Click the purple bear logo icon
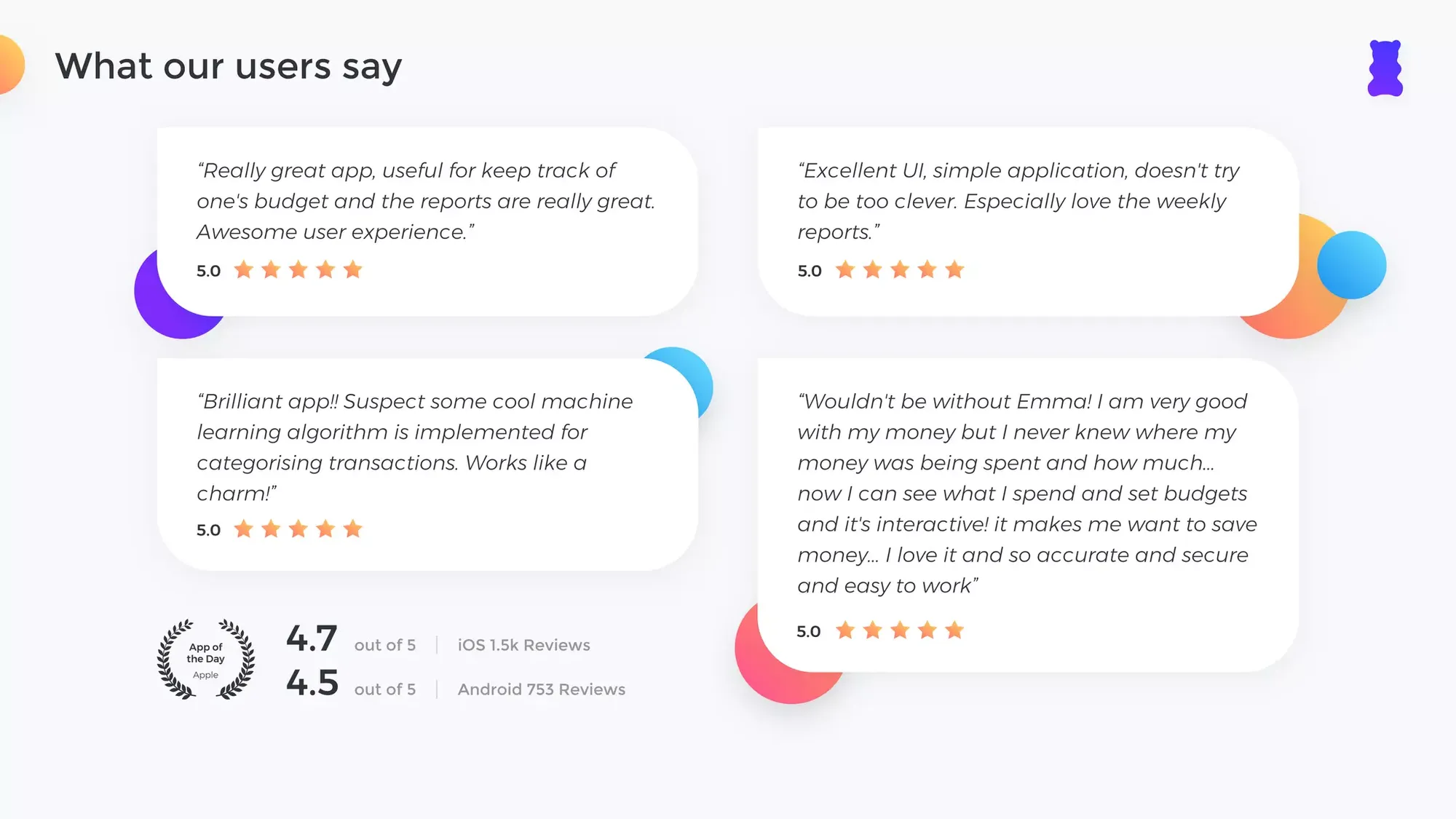1456x819 pixels. pos(1385,68)
